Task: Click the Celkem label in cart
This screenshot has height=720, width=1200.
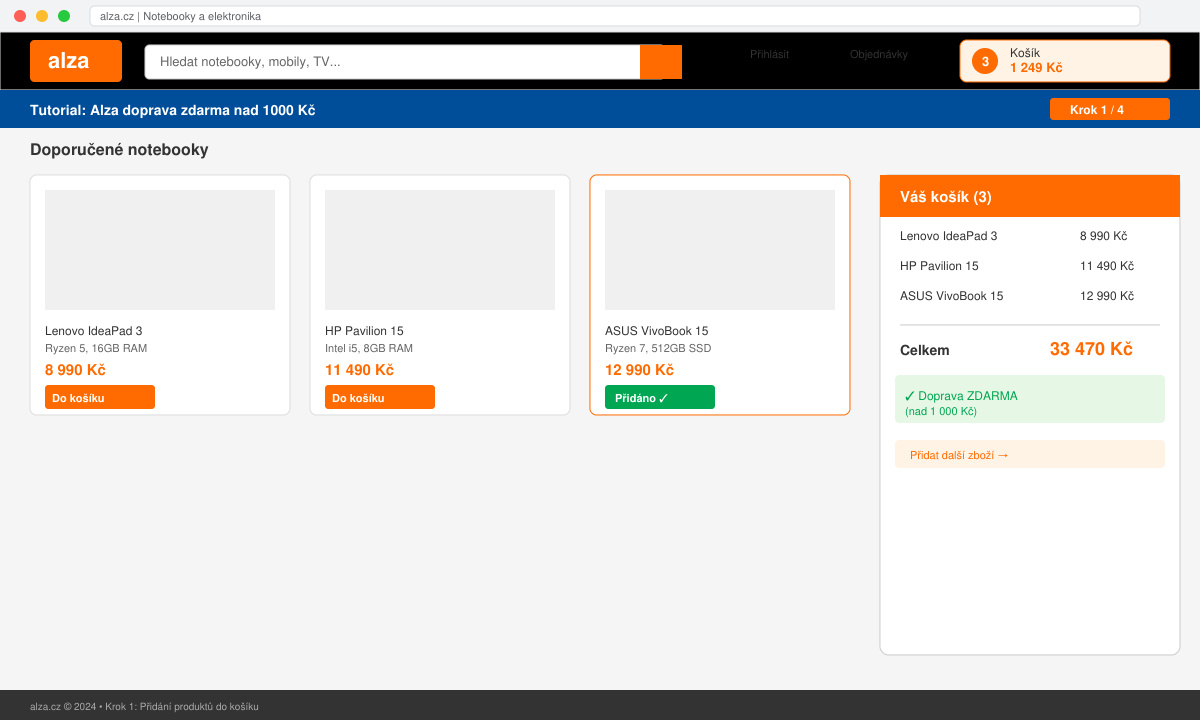Action: pos(925,350)
